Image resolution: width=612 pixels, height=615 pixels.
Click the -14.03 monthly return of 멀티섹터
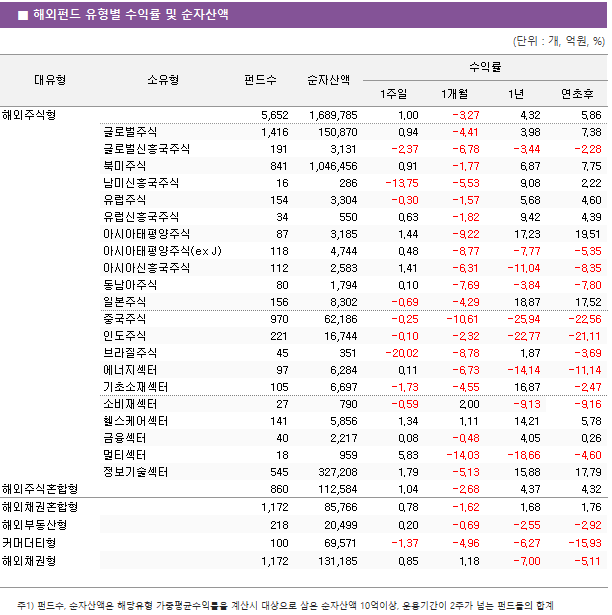(463, 455)
